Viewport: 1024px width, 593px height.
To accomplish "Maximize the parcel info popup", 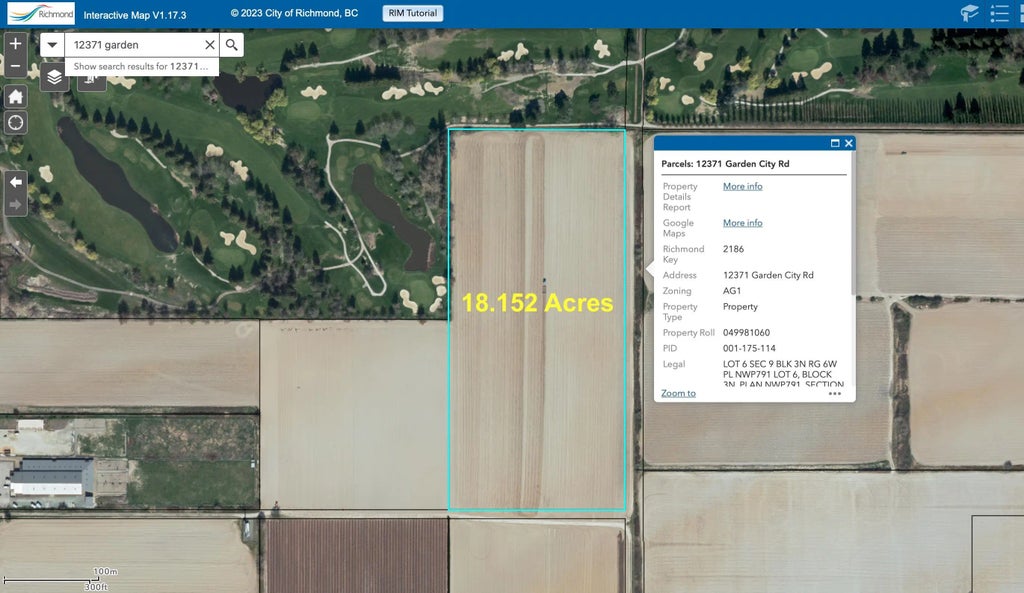I will (835, 143).
